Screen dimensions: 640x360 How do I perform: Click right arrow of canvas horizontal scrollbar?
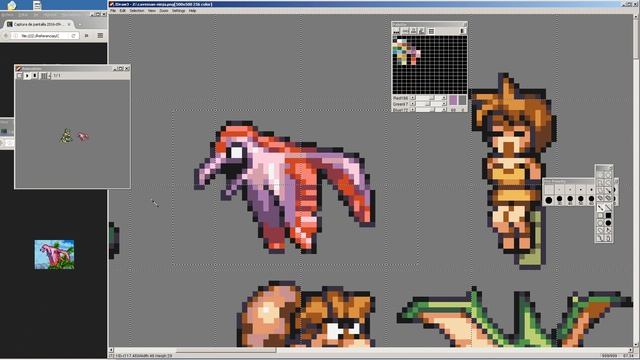[632, 350]
